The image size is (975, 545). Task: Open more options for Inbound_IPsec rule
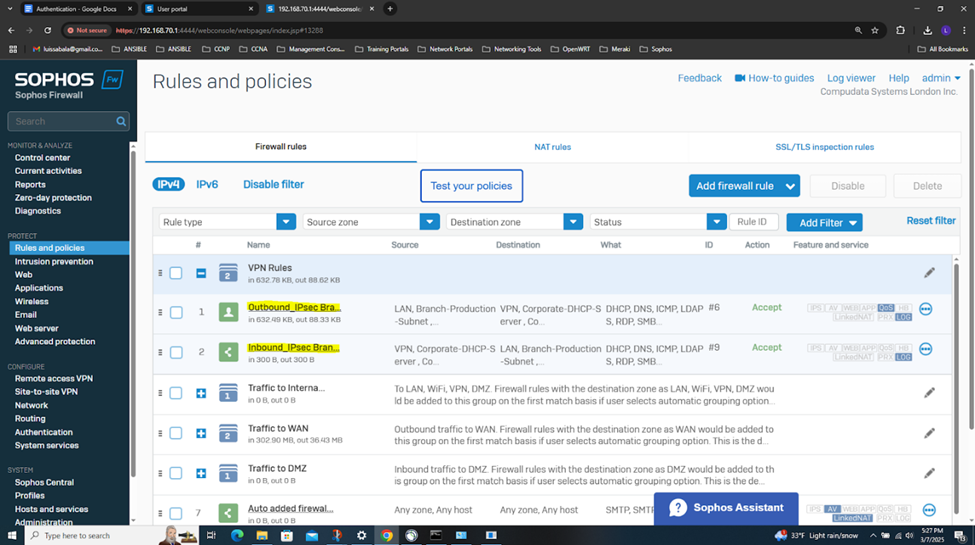coord(926,349)
